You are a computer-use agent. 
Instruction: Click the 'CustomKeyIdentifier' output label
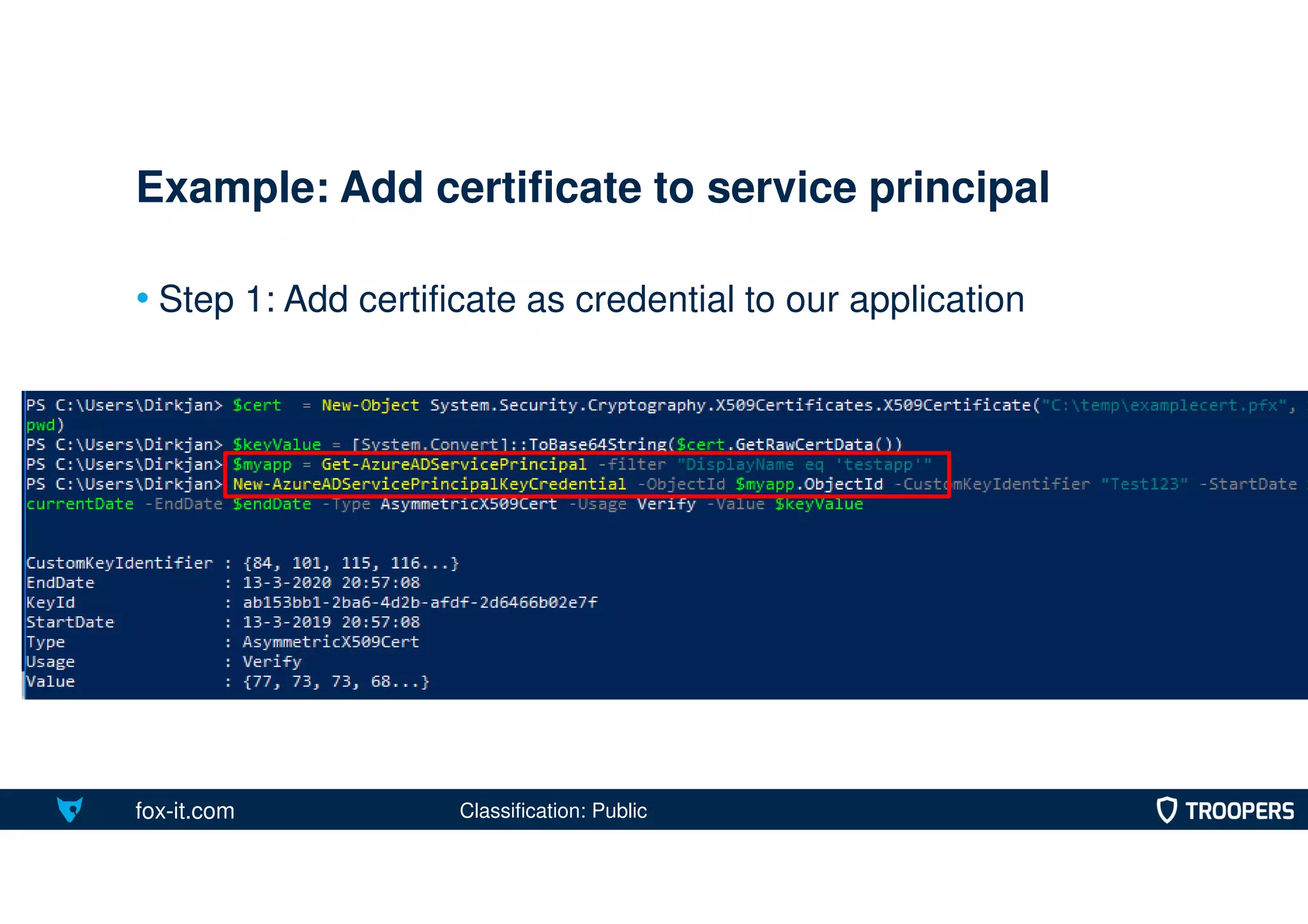click(119, 563)
